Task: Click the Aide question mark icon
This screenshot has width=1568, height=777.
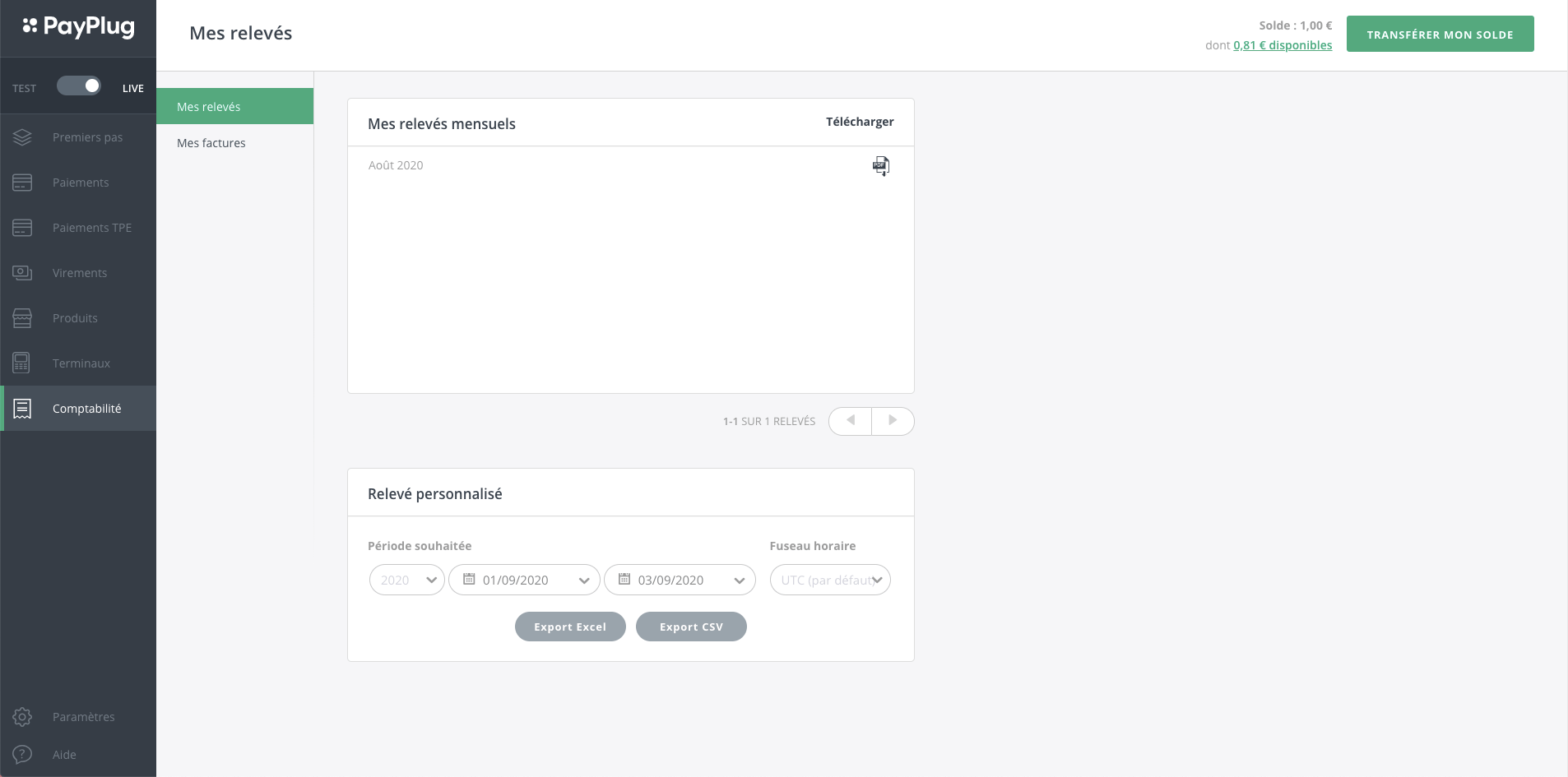Action: 22,755
